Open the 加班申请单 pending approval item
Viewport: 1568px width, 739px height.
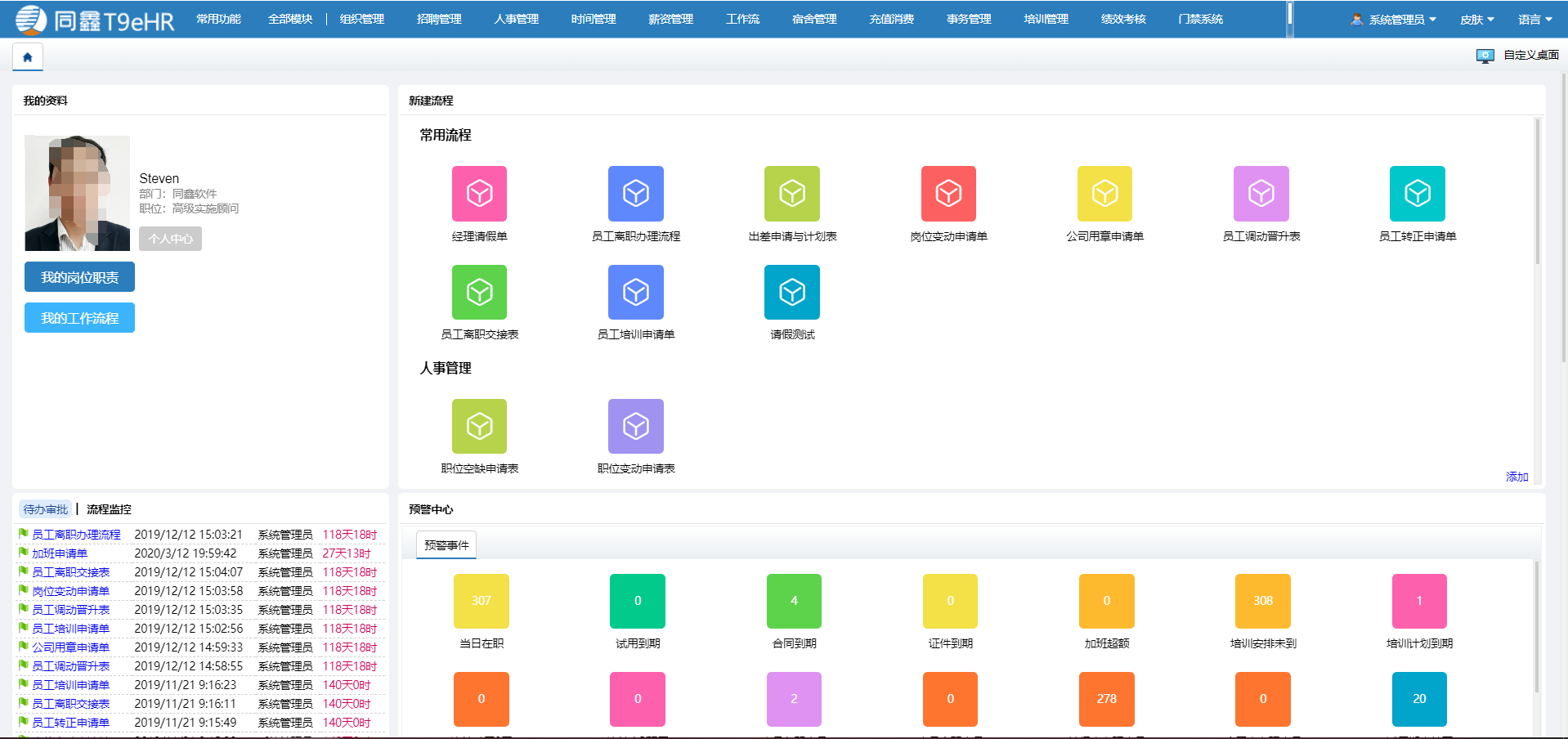coord(60,553)
